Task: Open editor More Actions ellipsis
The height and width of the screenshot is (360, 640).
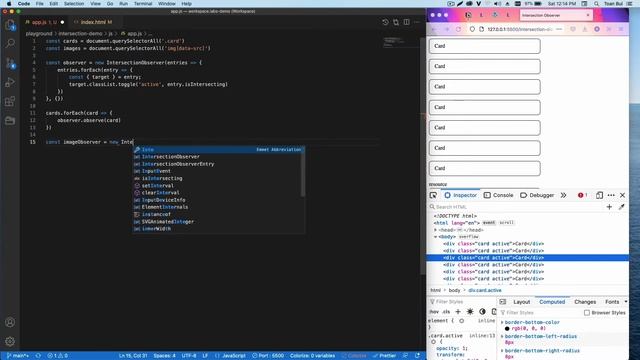Action: coord(416,22)
